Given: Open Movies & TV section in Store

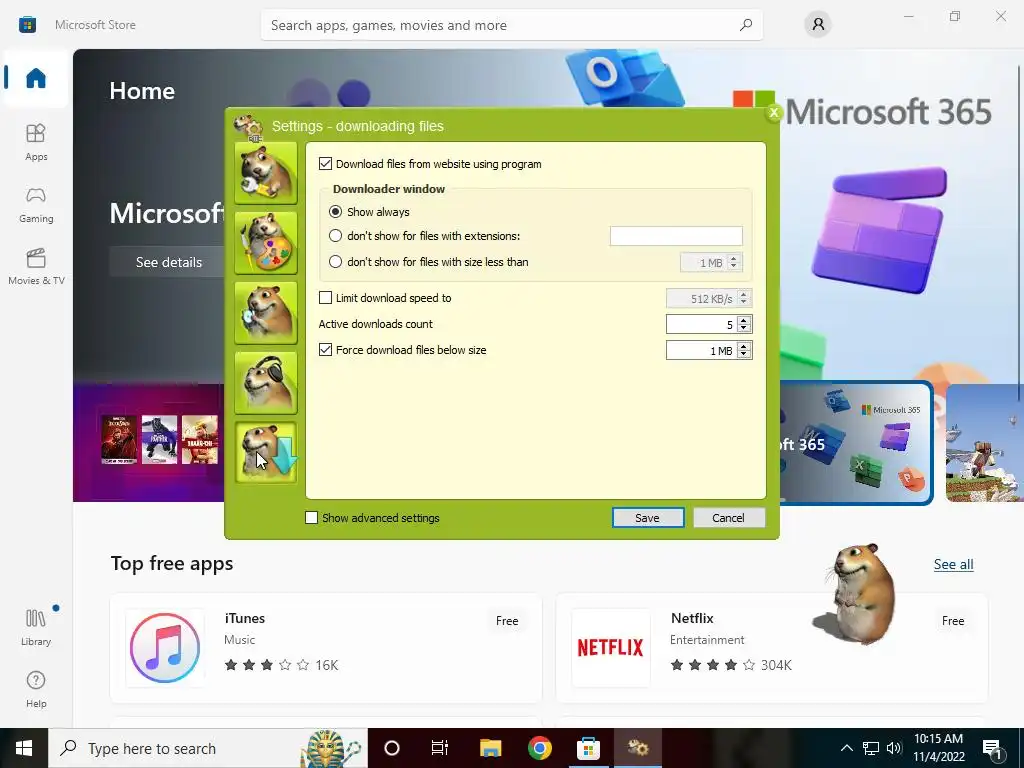Looking at the screenshot, I should click(36, 266).
